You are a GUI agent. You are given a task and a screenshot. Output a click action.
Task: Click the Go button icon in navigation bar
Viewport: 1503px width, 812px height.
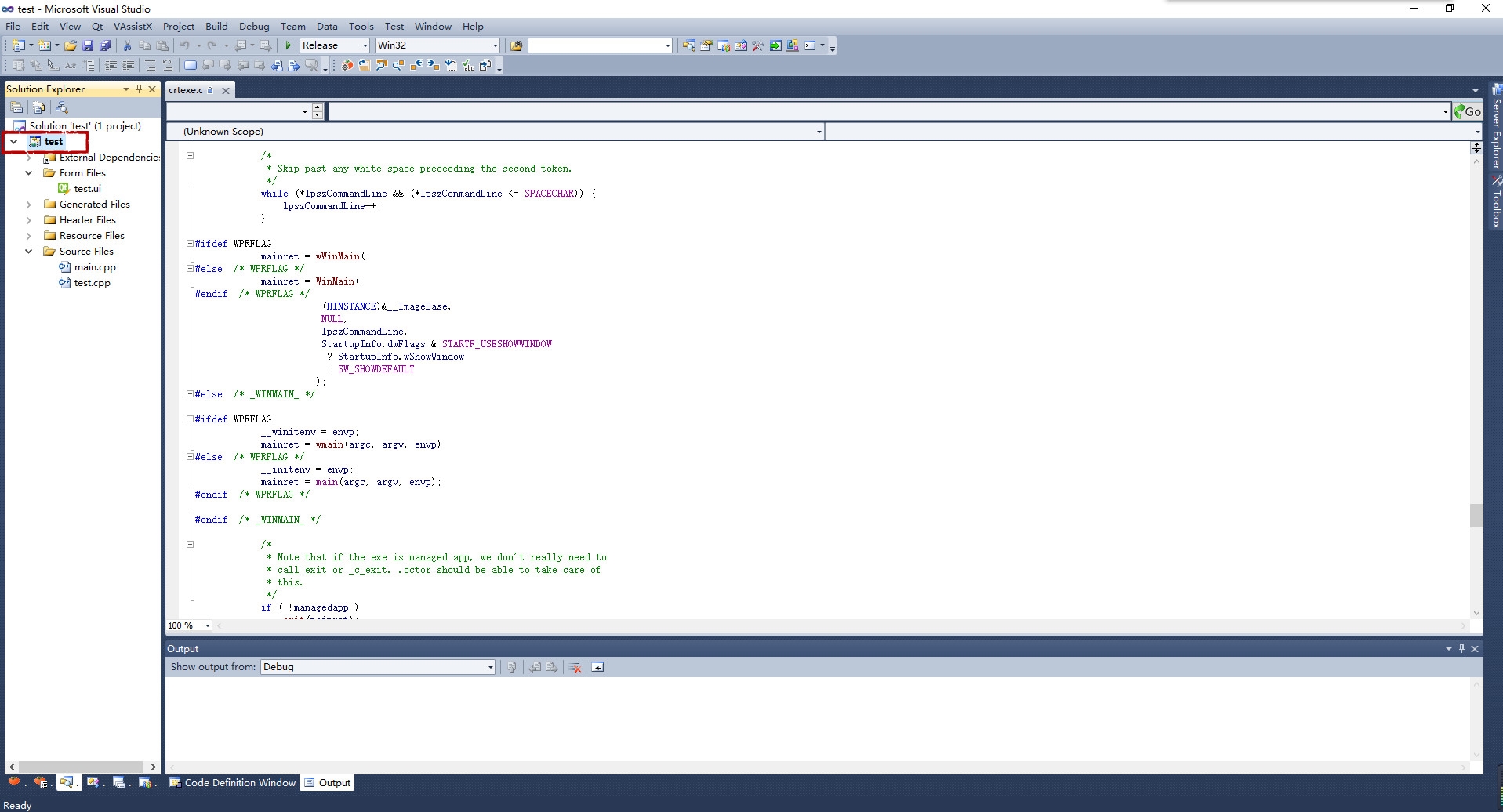point(1468,111)
